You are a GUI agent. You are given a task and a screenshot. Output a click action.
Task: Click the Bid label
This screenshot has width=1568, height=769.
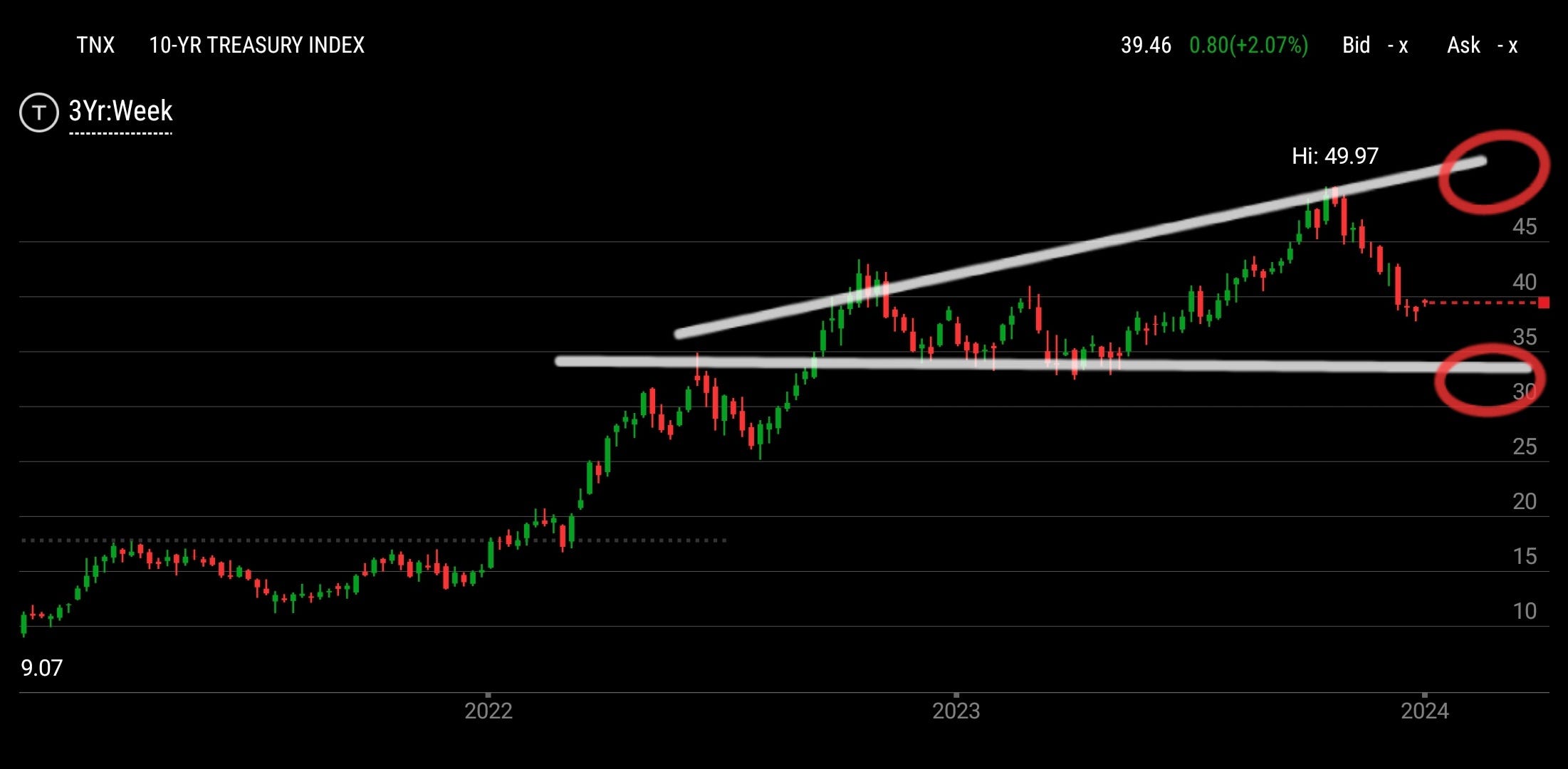1356,46
